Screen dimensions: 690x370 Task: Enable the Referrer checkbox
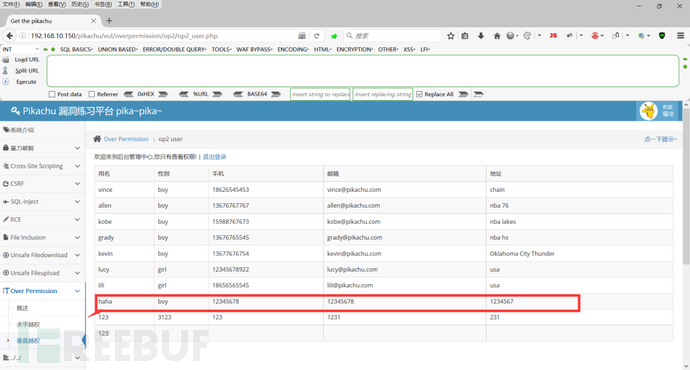92,94
